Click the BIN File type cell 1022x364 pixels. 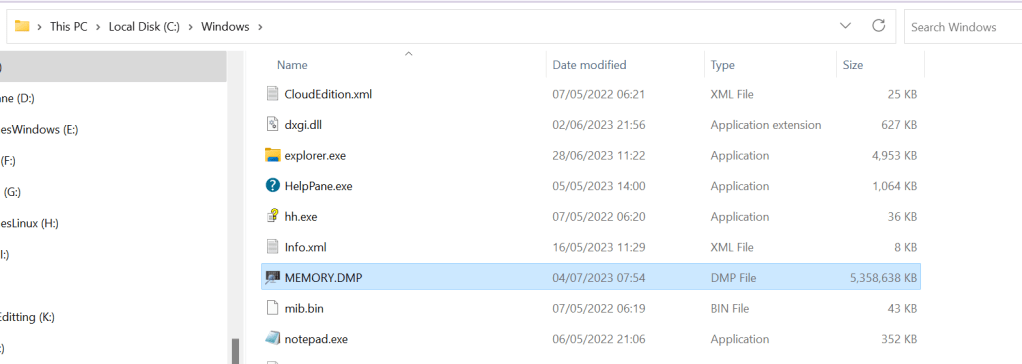point(729,309)
